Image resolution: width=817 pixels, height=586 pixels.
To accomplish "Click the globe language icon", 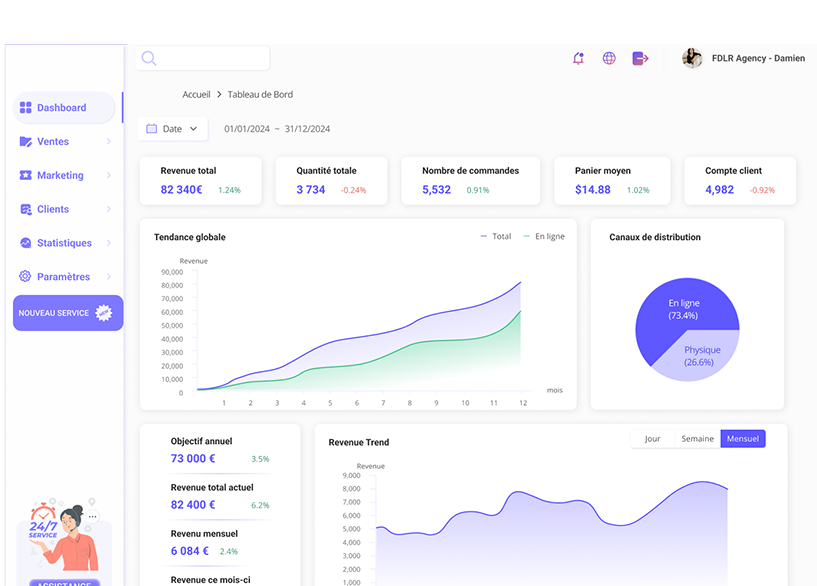I will (609, 58).
